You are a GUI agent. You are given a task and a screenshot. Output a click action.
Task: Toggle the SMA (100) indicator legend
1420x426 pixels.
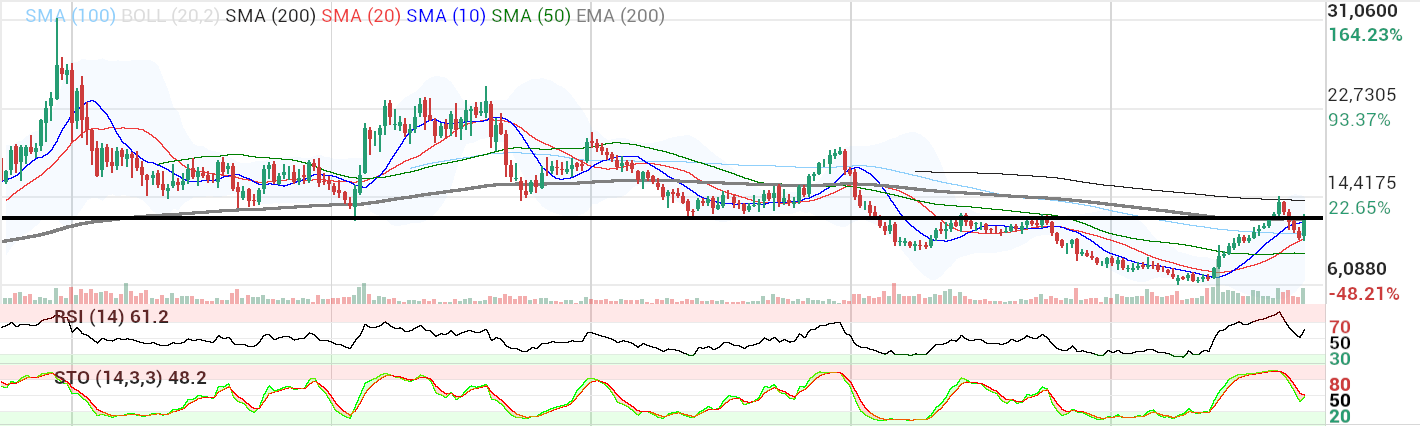coord(69,17)
